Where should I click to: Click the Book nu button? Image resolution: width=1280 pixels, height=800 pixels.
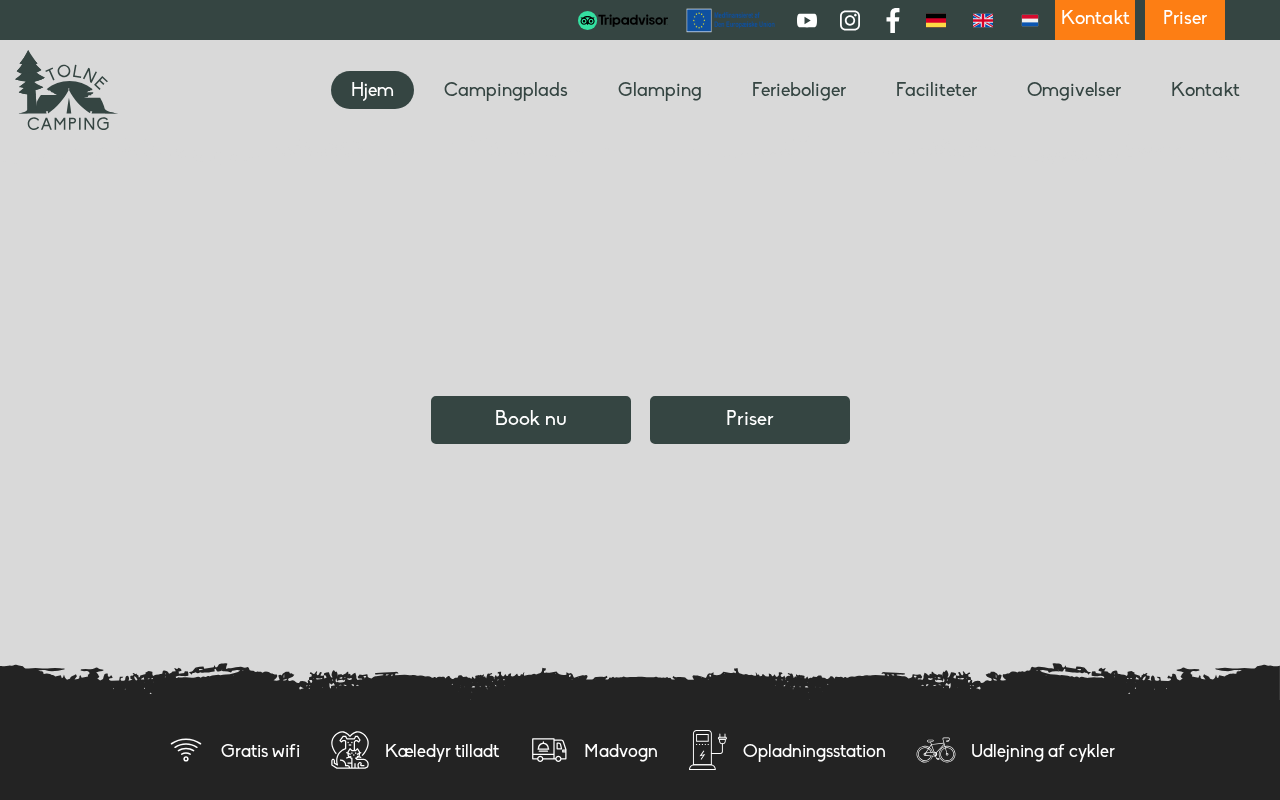(x=531, y=420)
